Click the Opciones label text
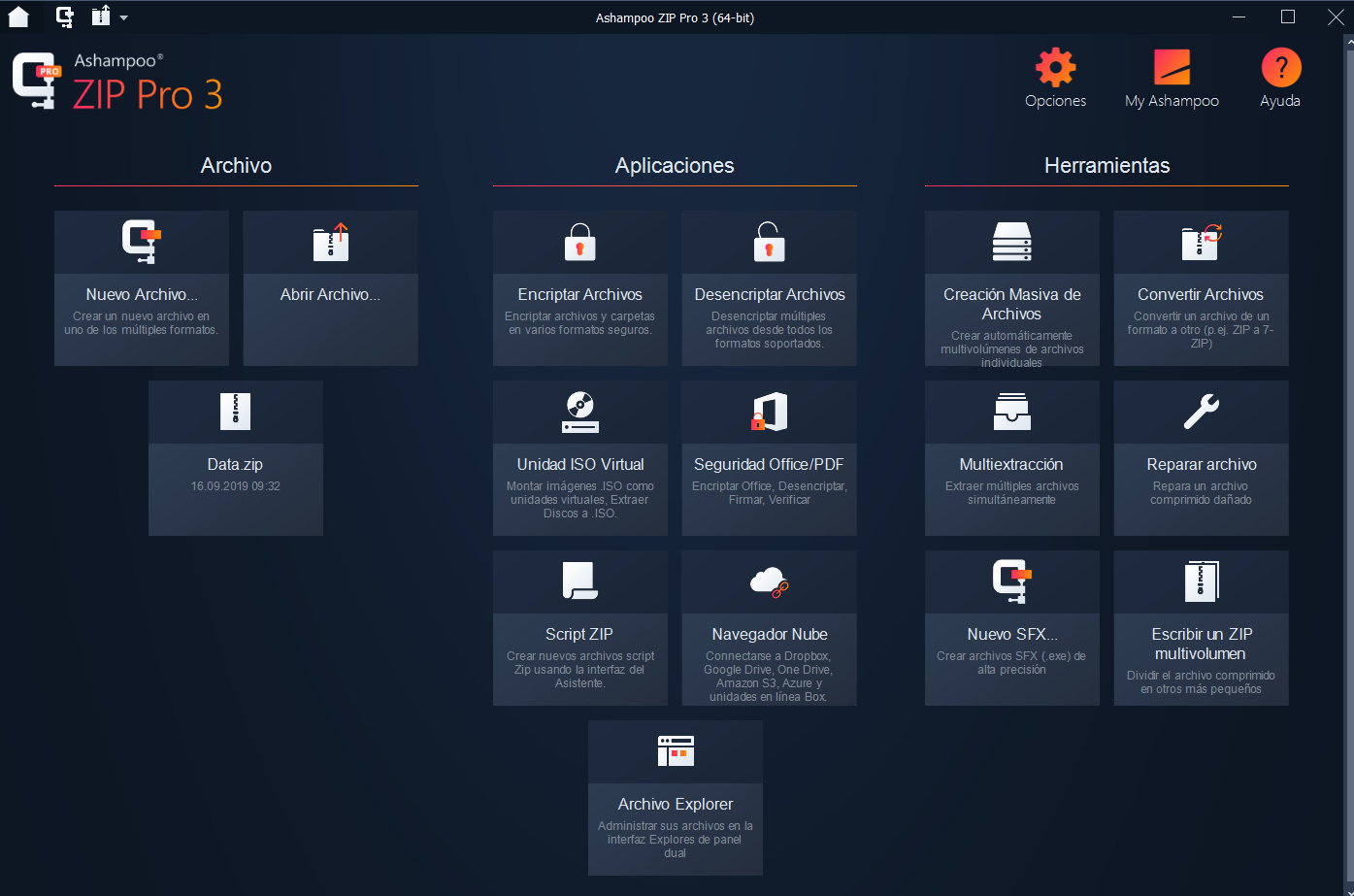The width and height of the screenshot is (1354, 896). [1055, 101]
